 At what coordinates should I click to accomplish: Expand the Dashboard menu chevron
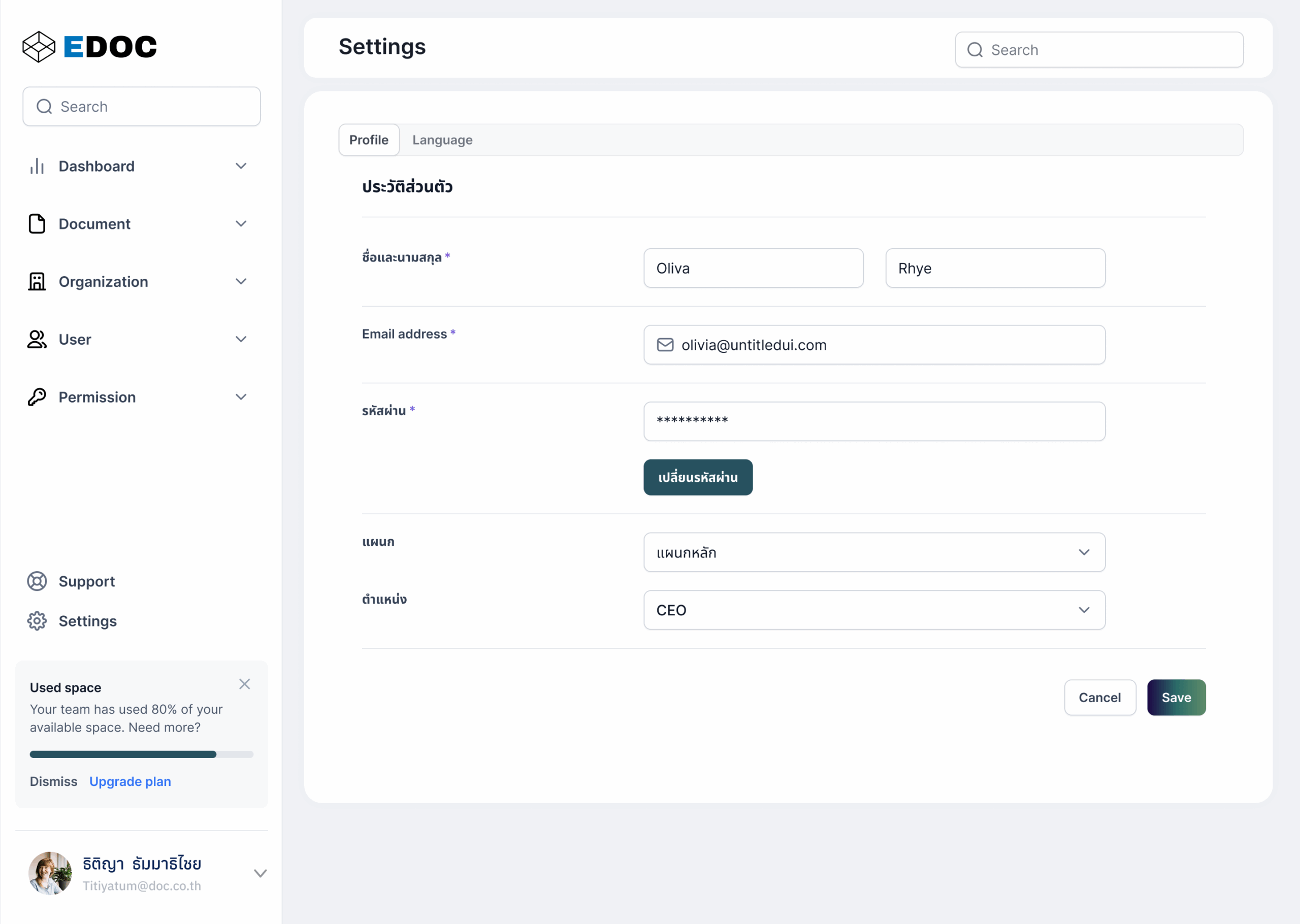pos(241,166)
